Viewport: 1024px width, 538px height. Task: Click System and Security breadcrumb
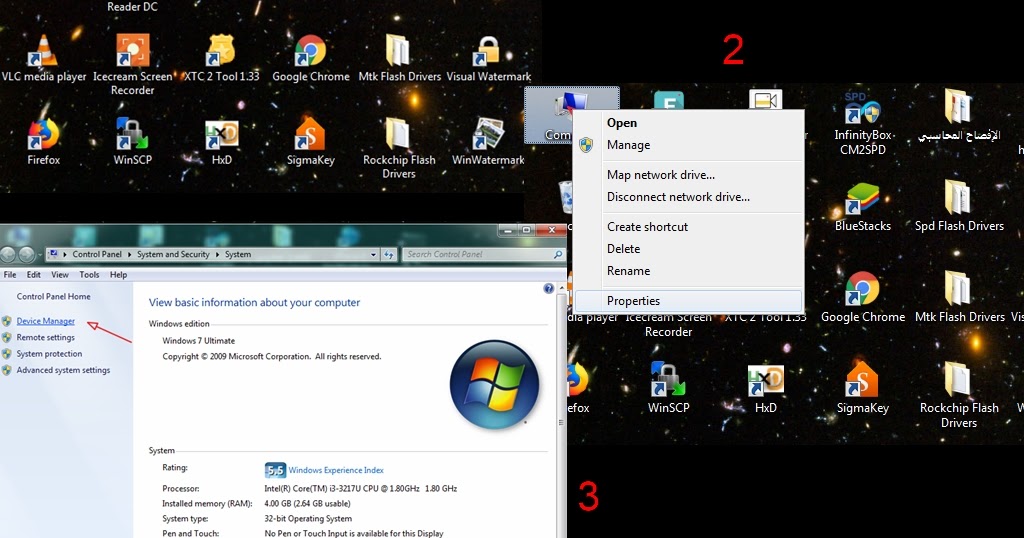coord(173,255)
